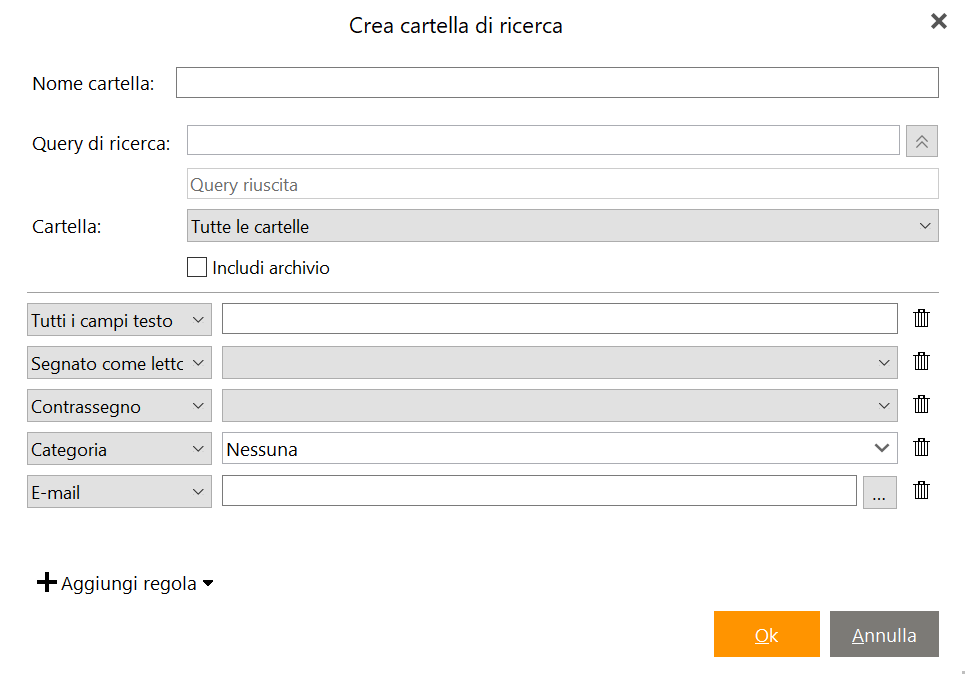Open the Tutte le cartelle folder dropdown
966x675 pixels.
[562, 226]
